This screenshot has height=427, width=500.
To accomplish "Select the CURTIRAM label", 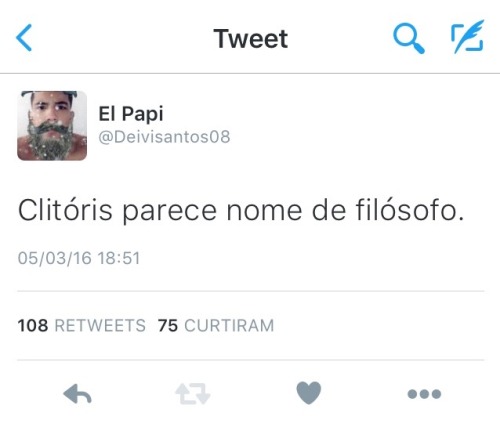I will coord(229,326).
